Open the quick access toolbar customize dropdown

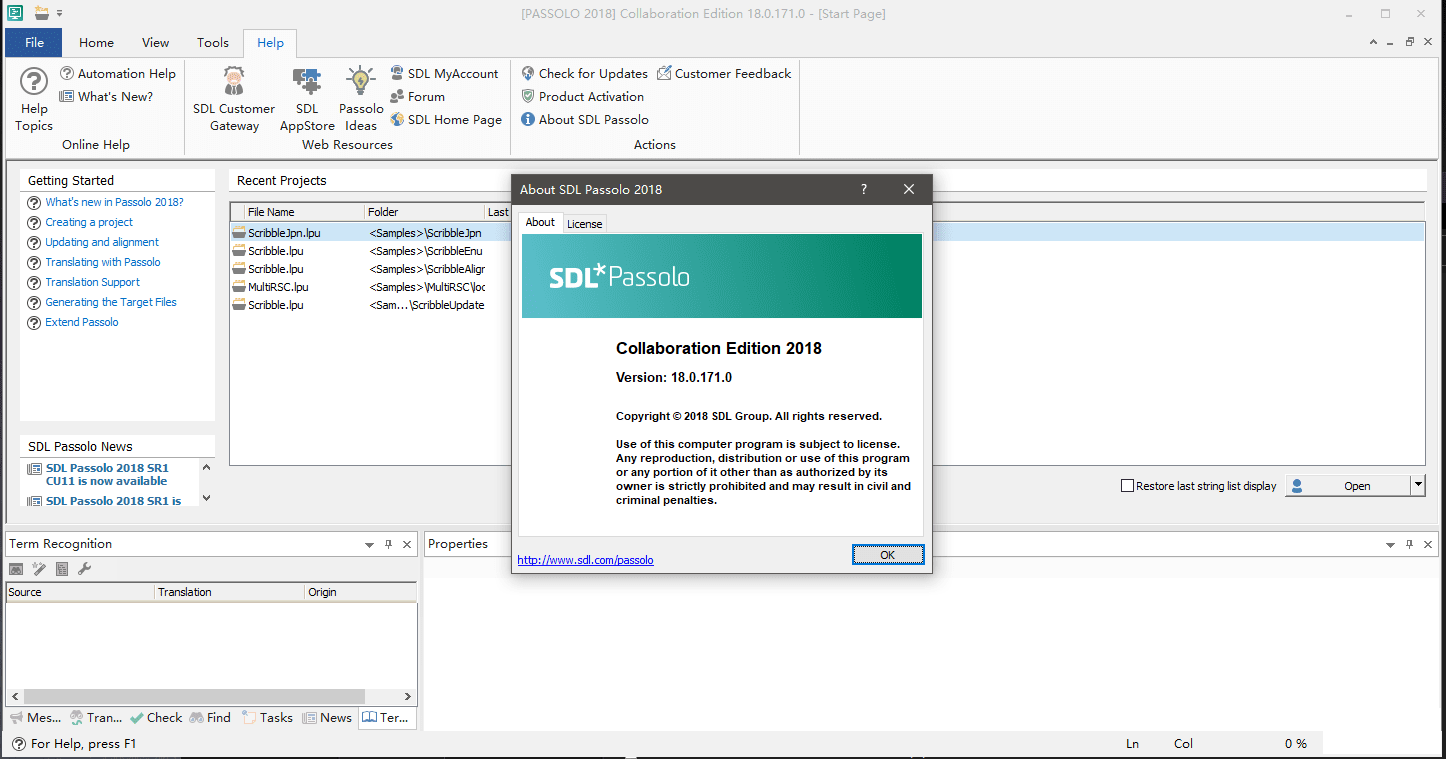[x=59, y=13]
